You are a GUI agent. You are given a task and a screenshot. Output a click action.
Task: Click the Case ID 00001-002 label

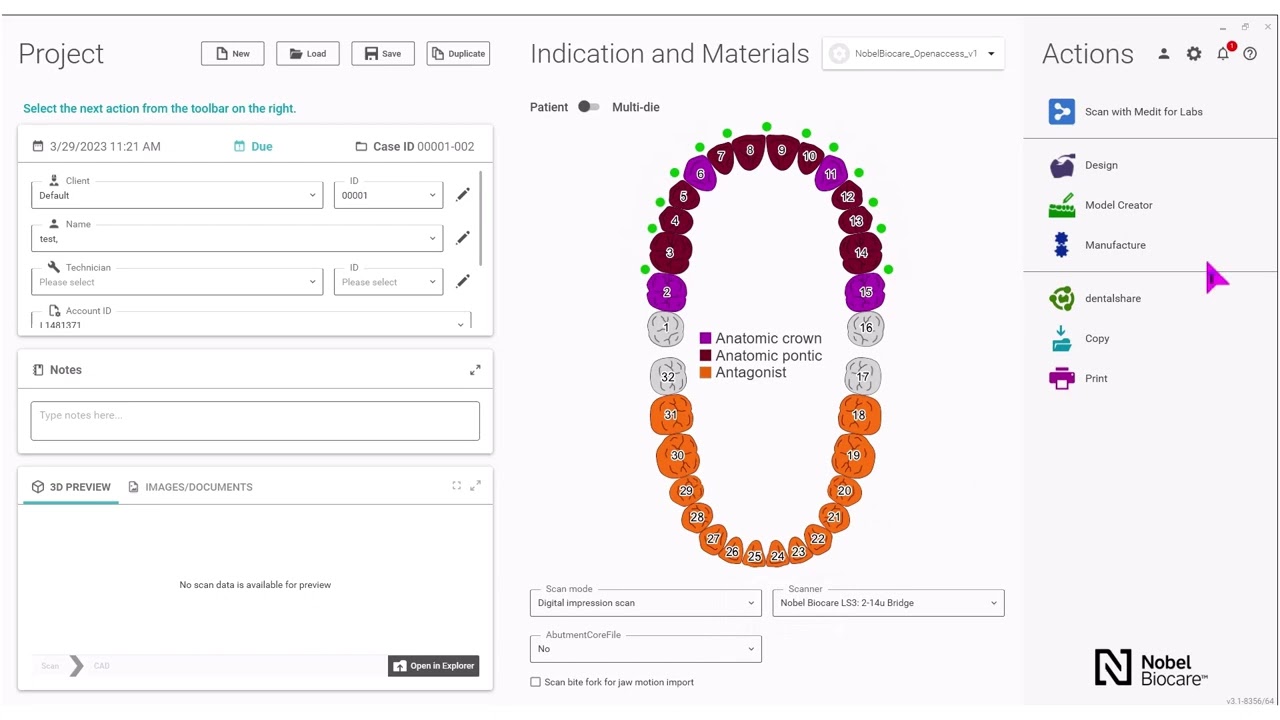(x=415, y=146)
